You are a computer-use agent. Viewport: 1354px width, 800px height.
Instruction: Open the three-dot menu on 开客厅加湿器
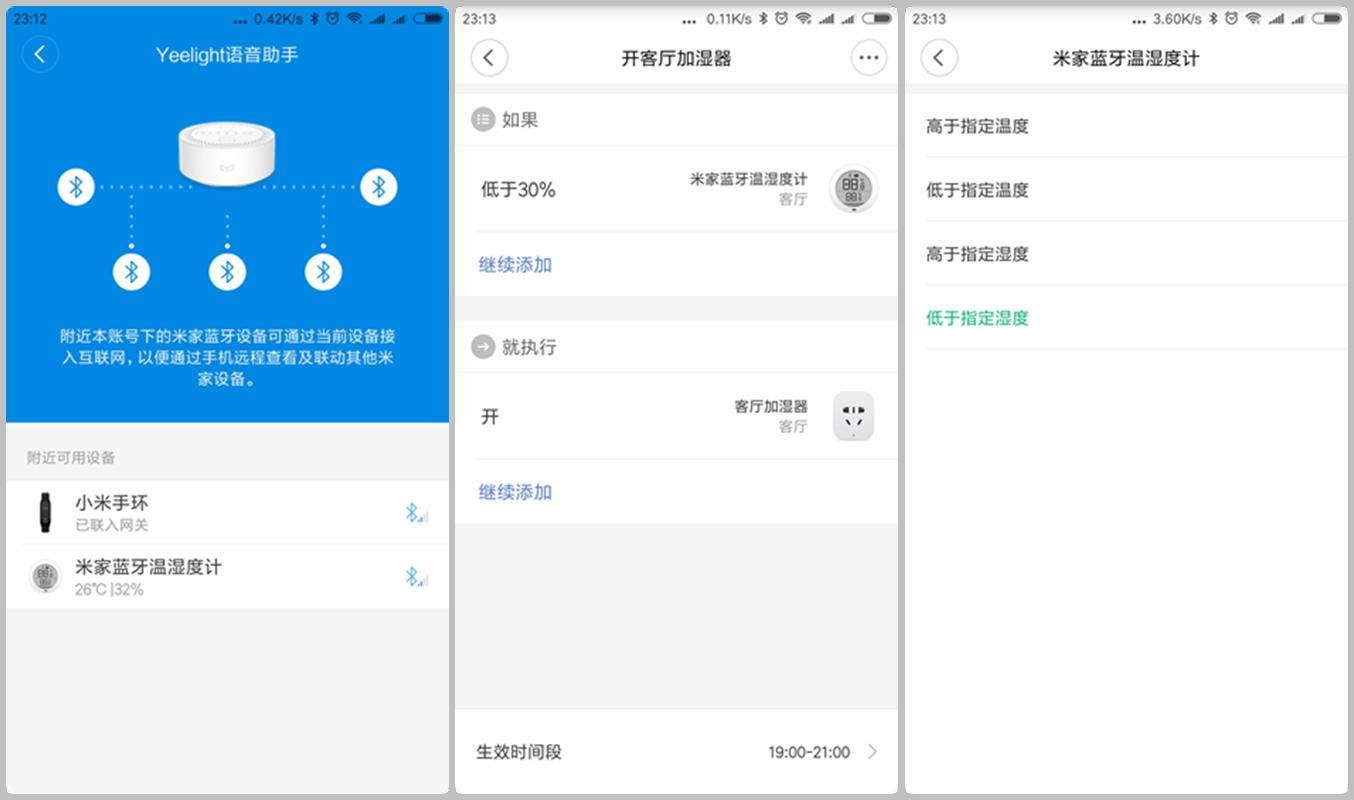click(x=868, y=58)
